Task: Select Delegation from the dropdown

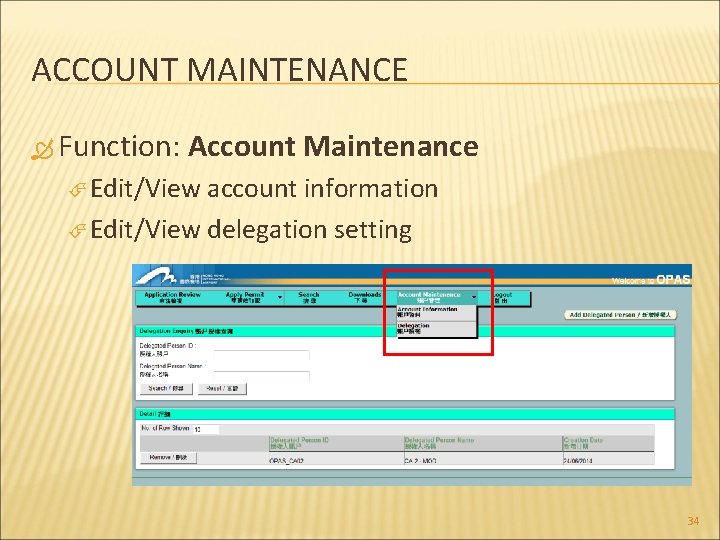Action: (437, 329)
